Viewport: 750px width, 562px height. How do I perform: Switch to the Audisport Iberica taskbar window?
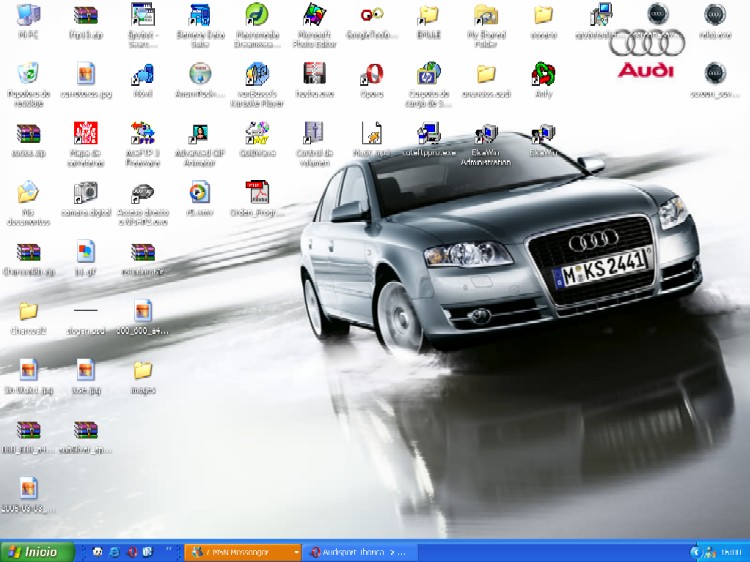[360, 552]
